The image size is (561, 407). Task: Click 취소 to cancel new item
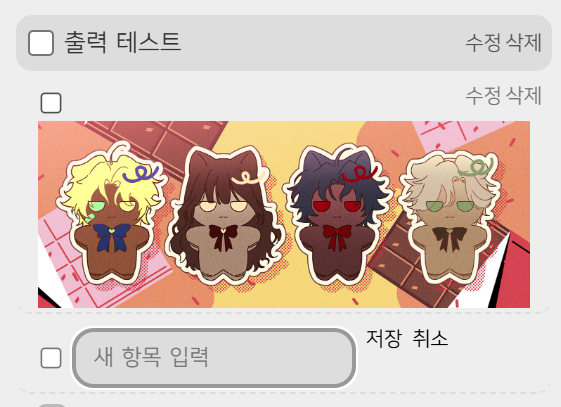(430, 338)
